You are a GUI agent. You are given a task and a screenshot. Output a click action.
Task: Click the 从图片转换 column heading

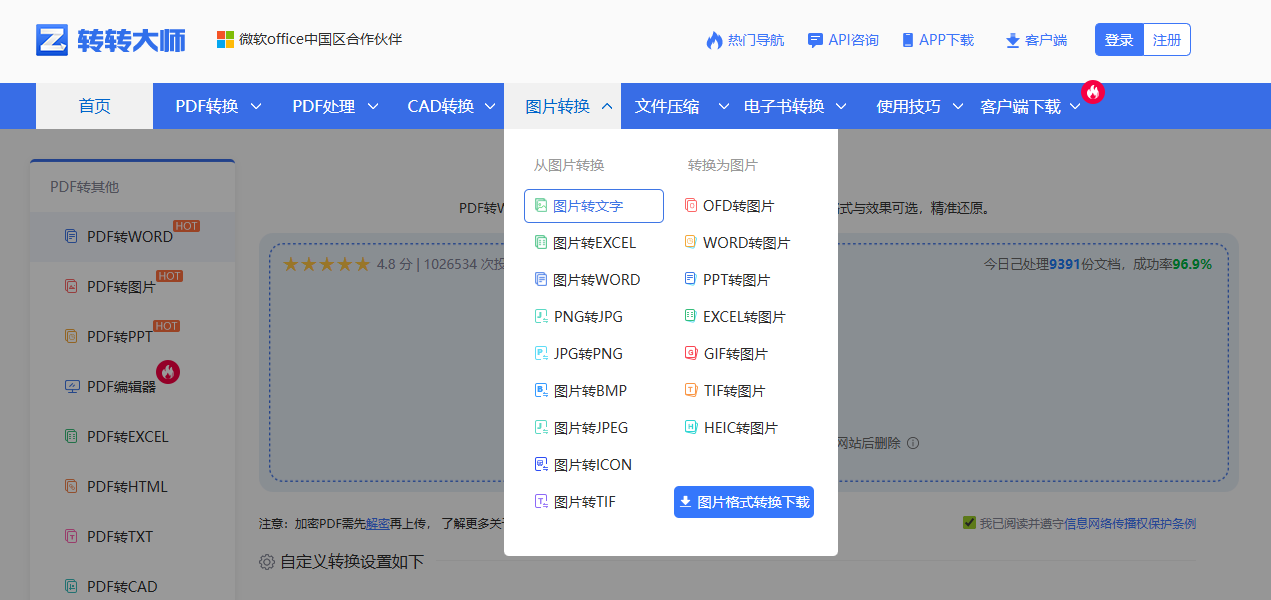pyautogui.click(x=569, y=165)
